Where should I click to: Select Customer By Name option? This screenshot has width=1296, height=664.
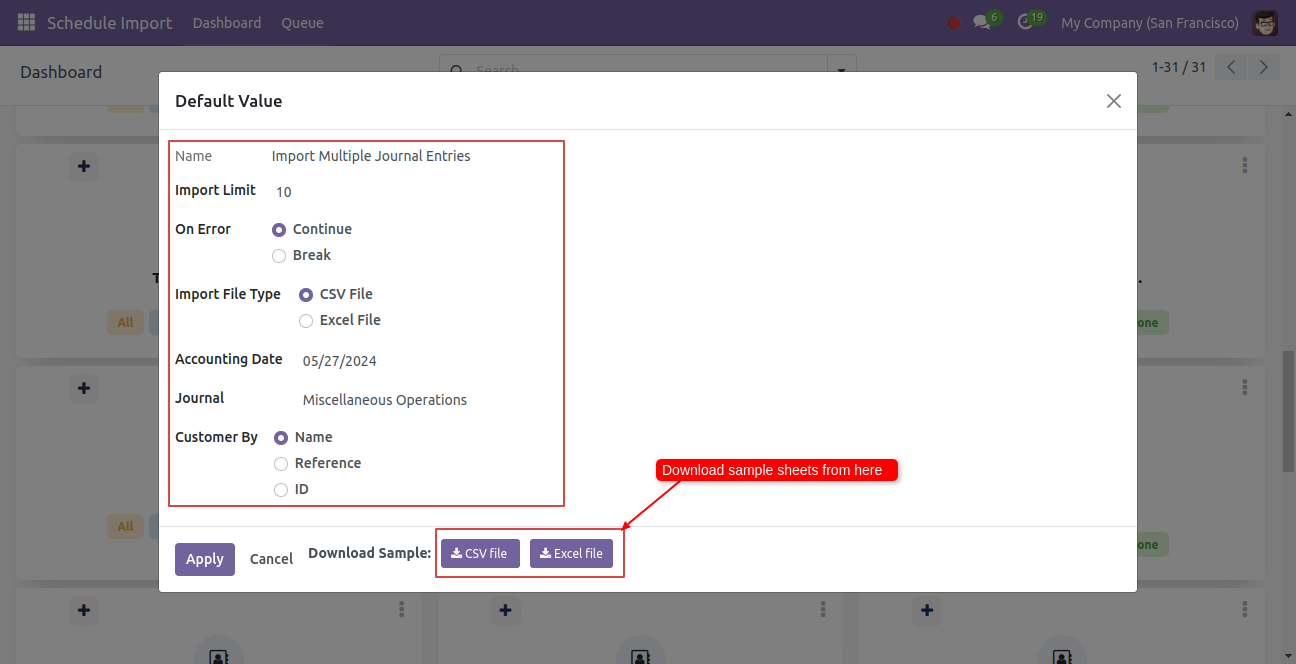point(281,438)
